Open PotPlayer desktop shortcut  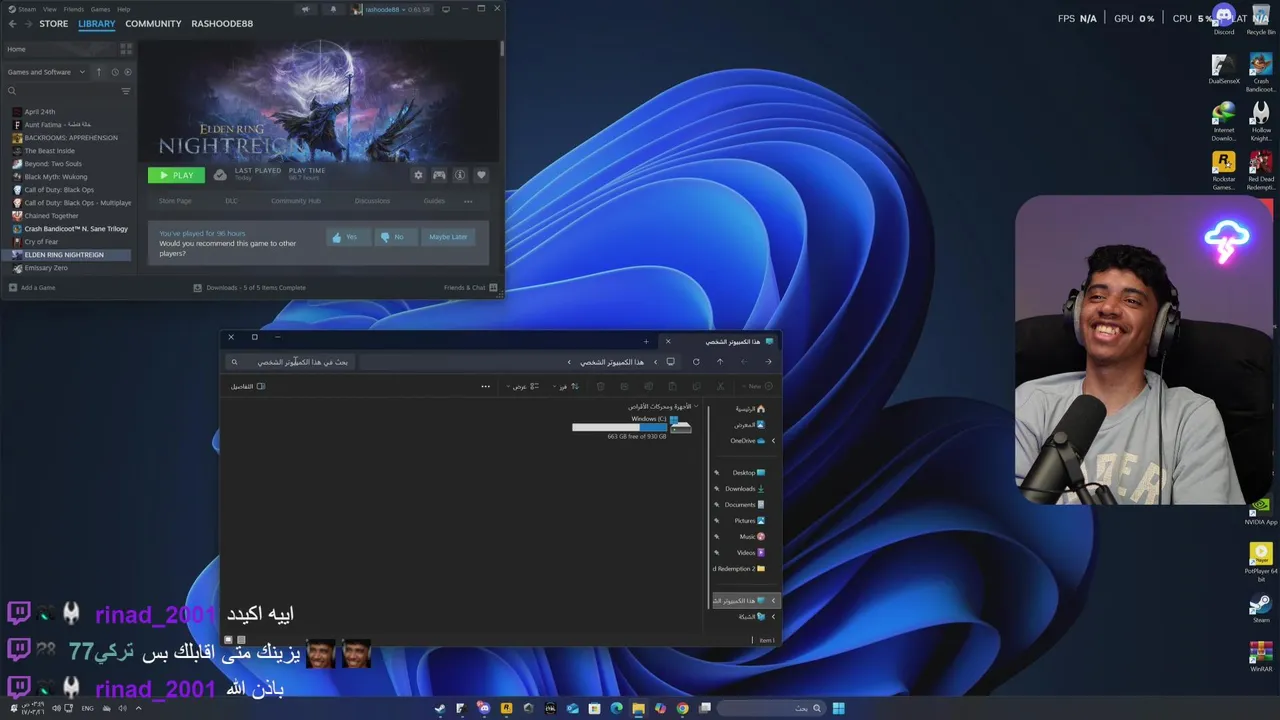1261,561
